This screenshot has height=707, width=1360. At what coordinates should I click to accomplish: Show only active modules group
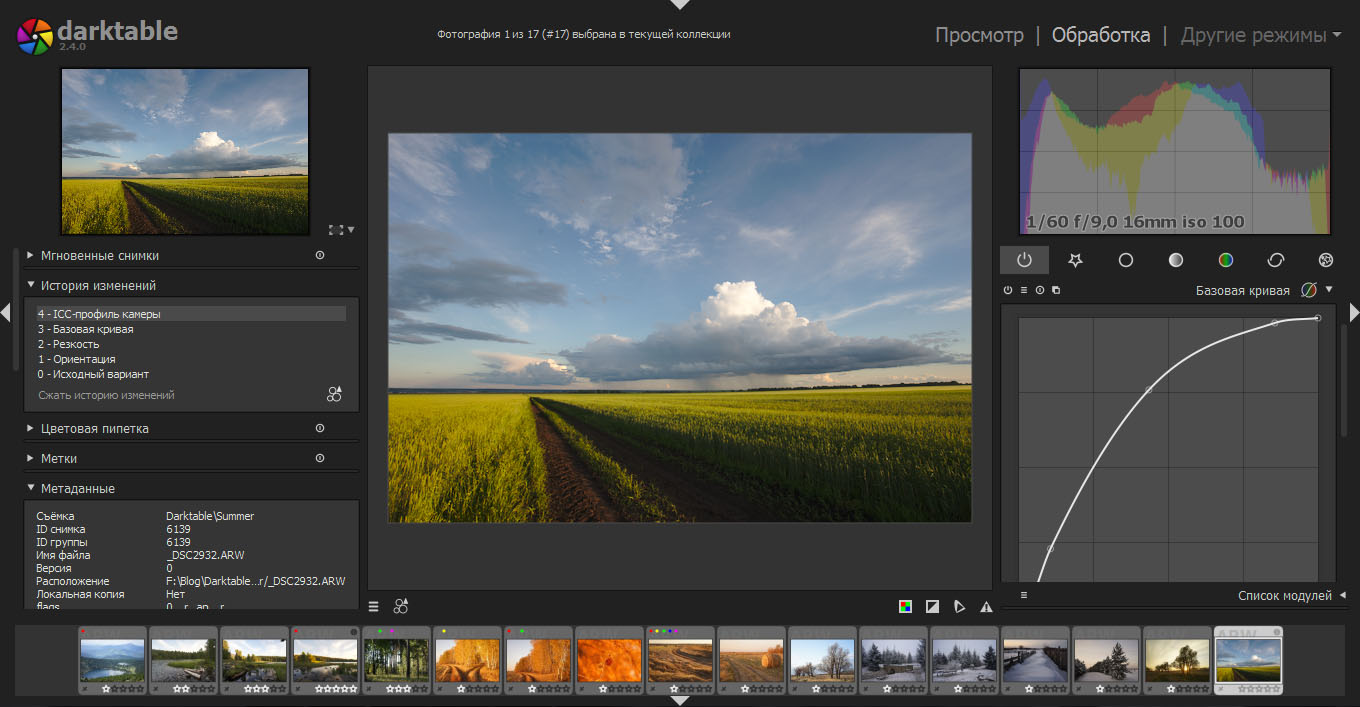coord(1024,259)
